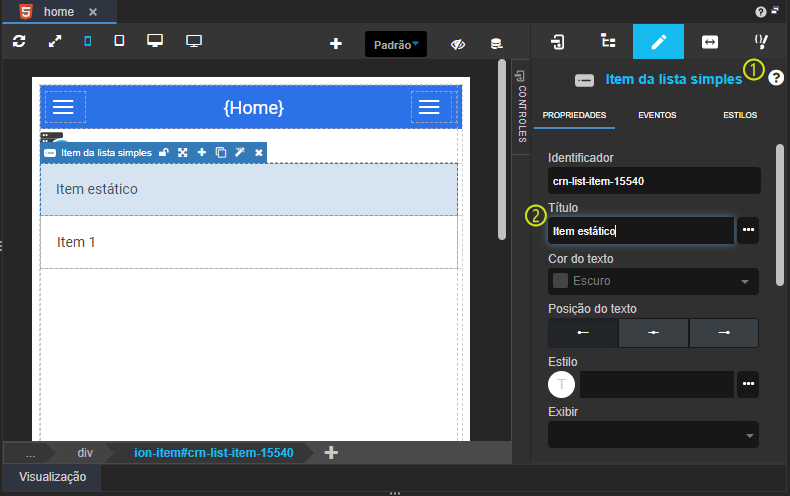Align text to the right position
This screenshot has width=790, height=496.
724,333
